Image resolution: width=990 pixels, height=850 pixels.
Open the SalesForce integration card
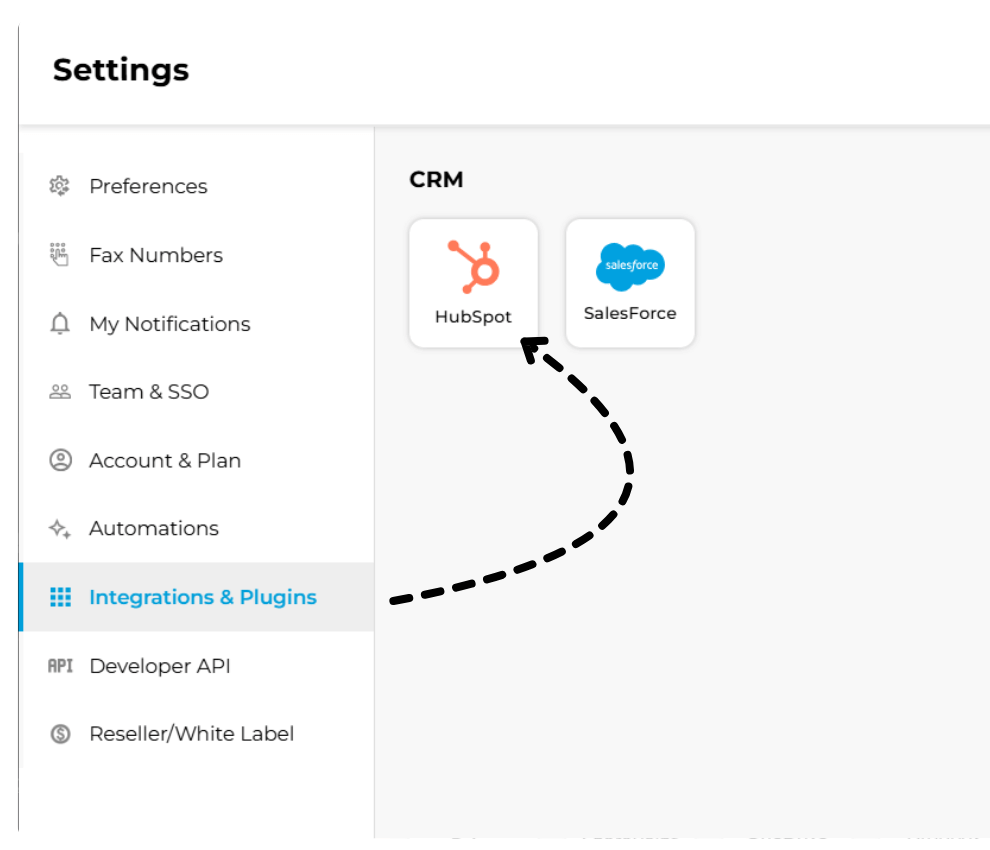[x=630, y=283]
